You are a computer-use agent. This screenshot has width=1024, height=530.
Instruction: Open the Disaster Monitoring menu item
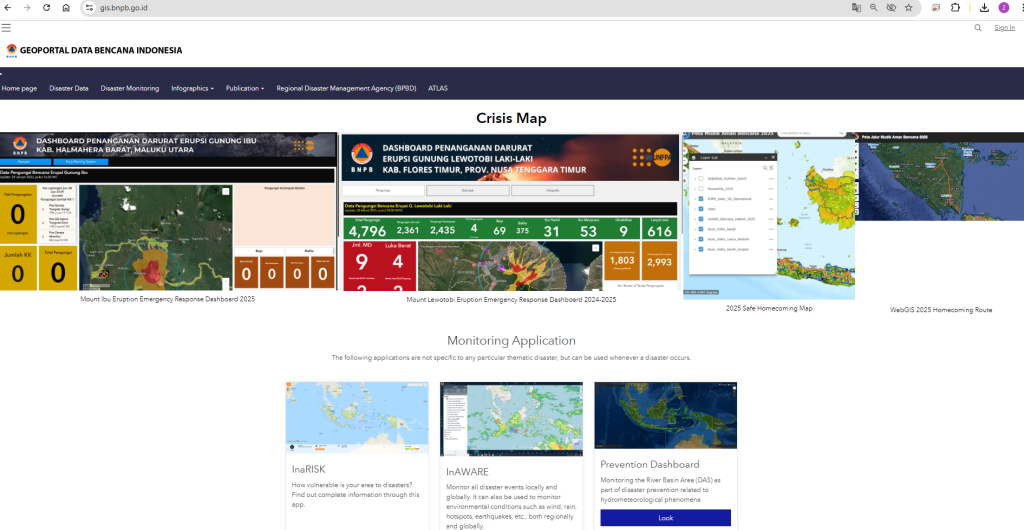[129, 88]
